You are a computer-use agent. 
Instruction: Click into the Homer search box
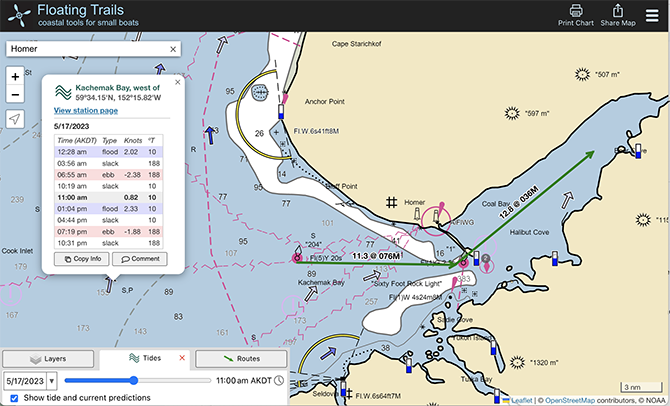[x=88, y=49]
